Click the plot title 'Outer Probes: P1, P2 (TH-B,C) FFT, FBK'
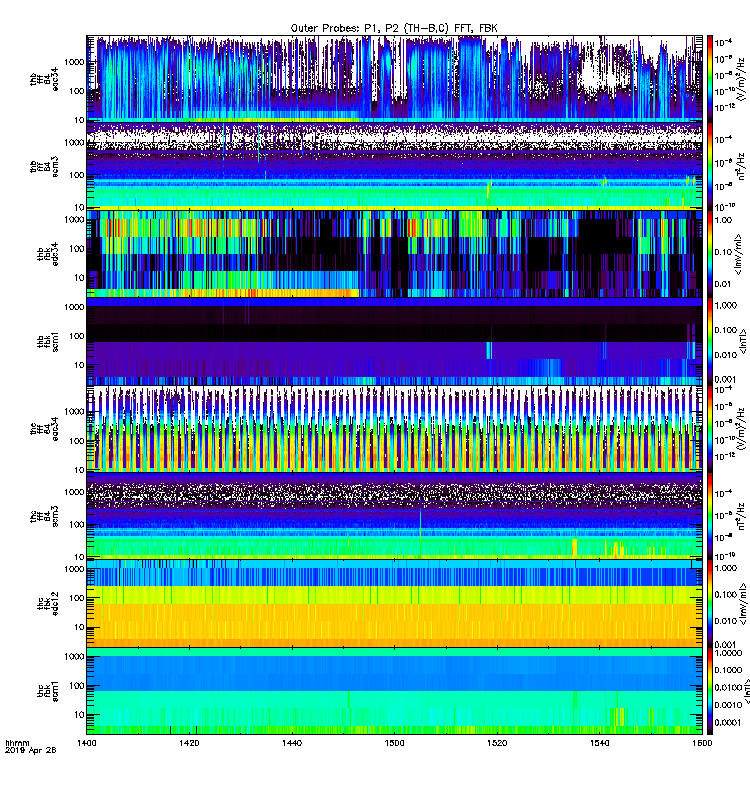 point(394,28)
